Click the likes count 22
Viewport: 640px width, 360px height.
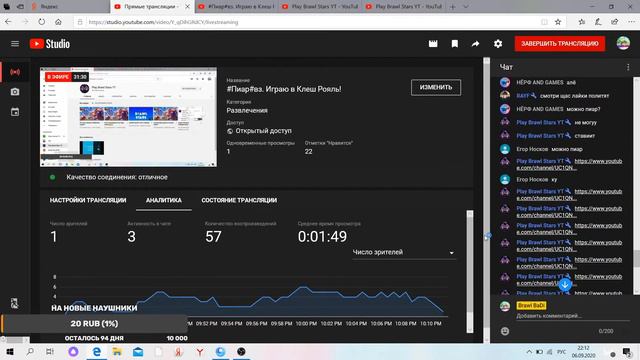(x=308, y=151)
